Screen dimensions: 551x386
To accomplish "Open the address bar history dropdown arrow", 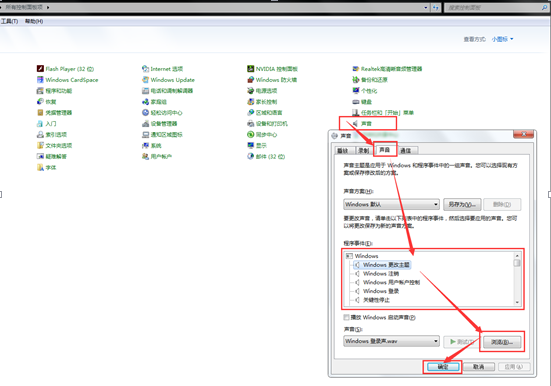I will pyautogui.click(x=426, y=7).
